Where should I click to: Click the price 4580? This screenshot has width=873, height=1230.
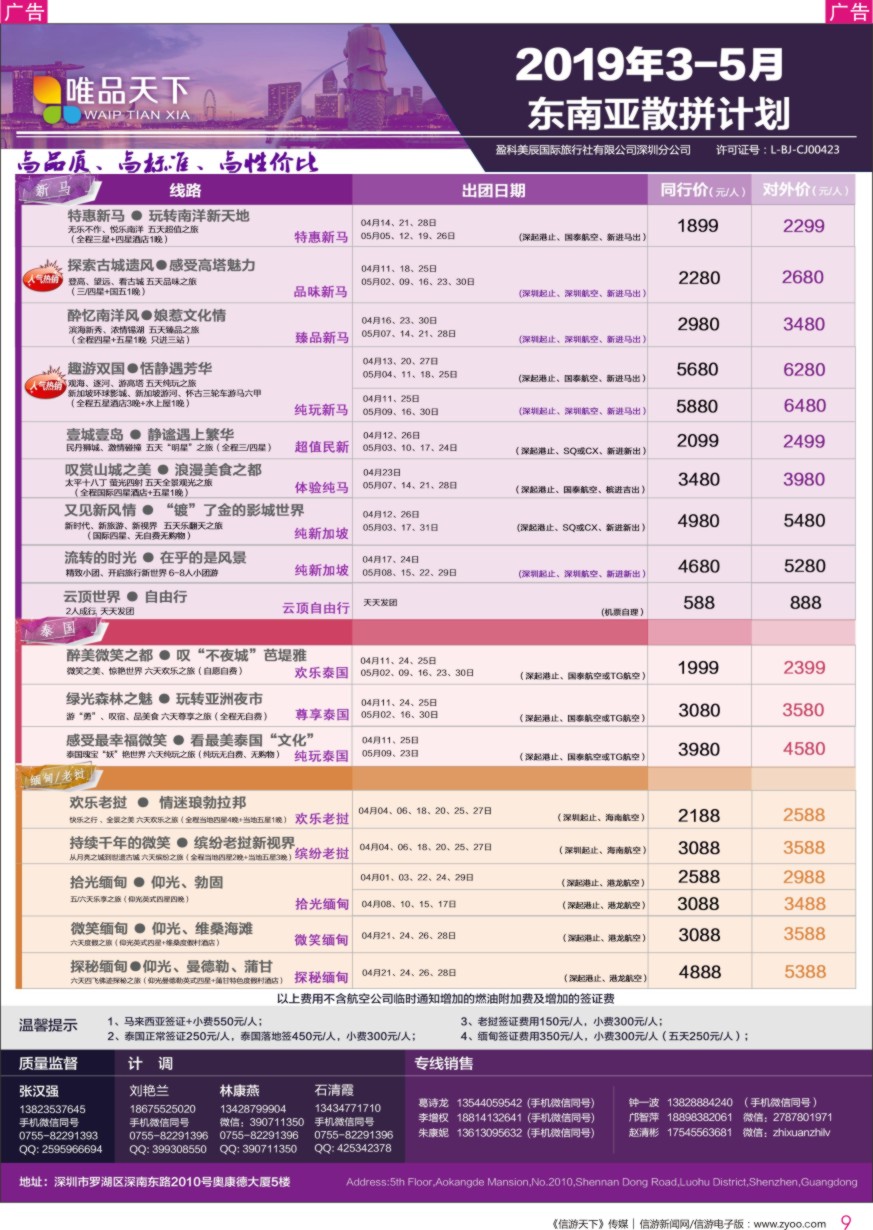pos(804,749)
